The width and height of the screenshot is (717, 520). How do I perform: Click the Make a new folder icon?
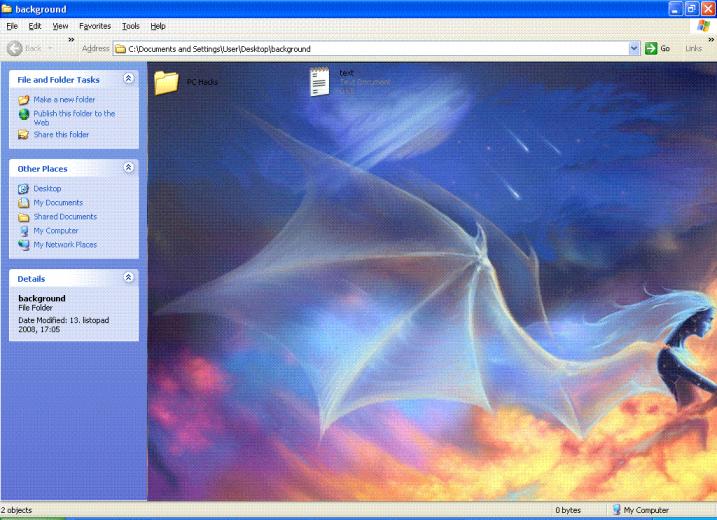[24, 100]
